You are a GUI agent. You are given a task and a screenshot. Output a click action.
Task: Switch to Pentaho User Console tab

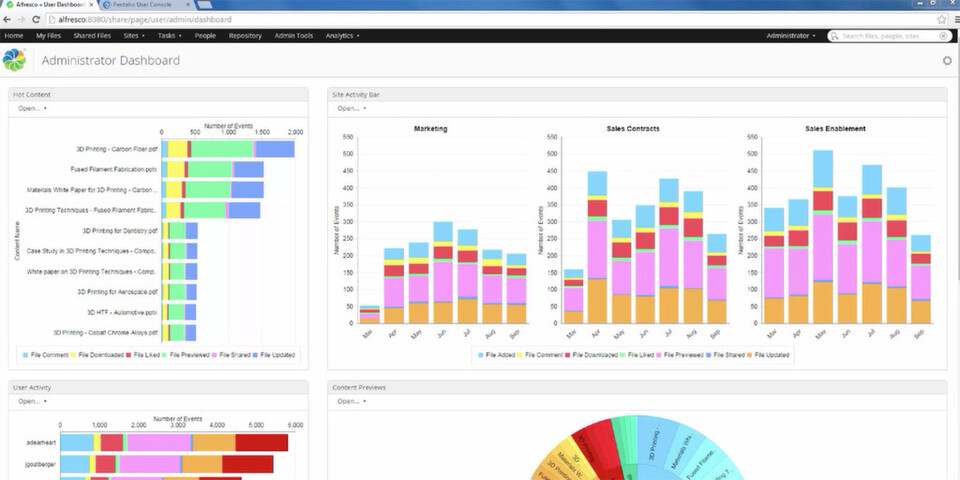tap(145, 4)
